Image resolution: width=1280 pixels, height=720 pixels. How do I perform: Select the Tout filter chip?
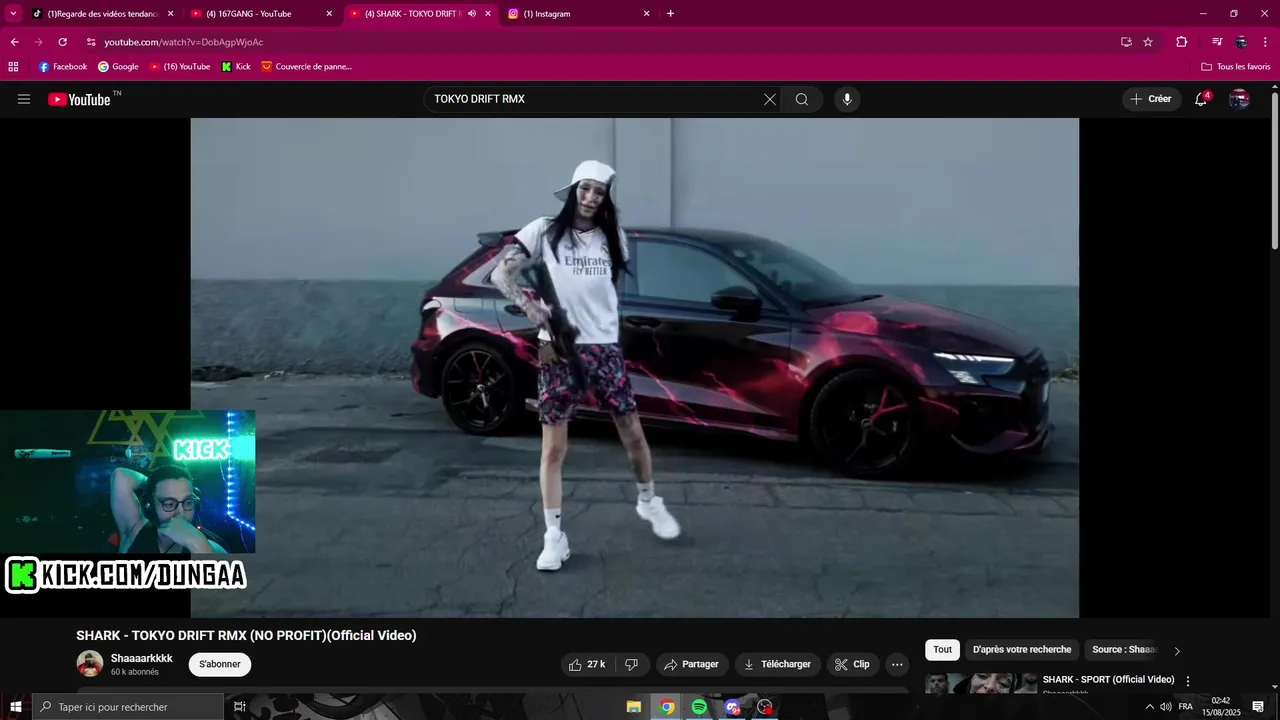942,650
